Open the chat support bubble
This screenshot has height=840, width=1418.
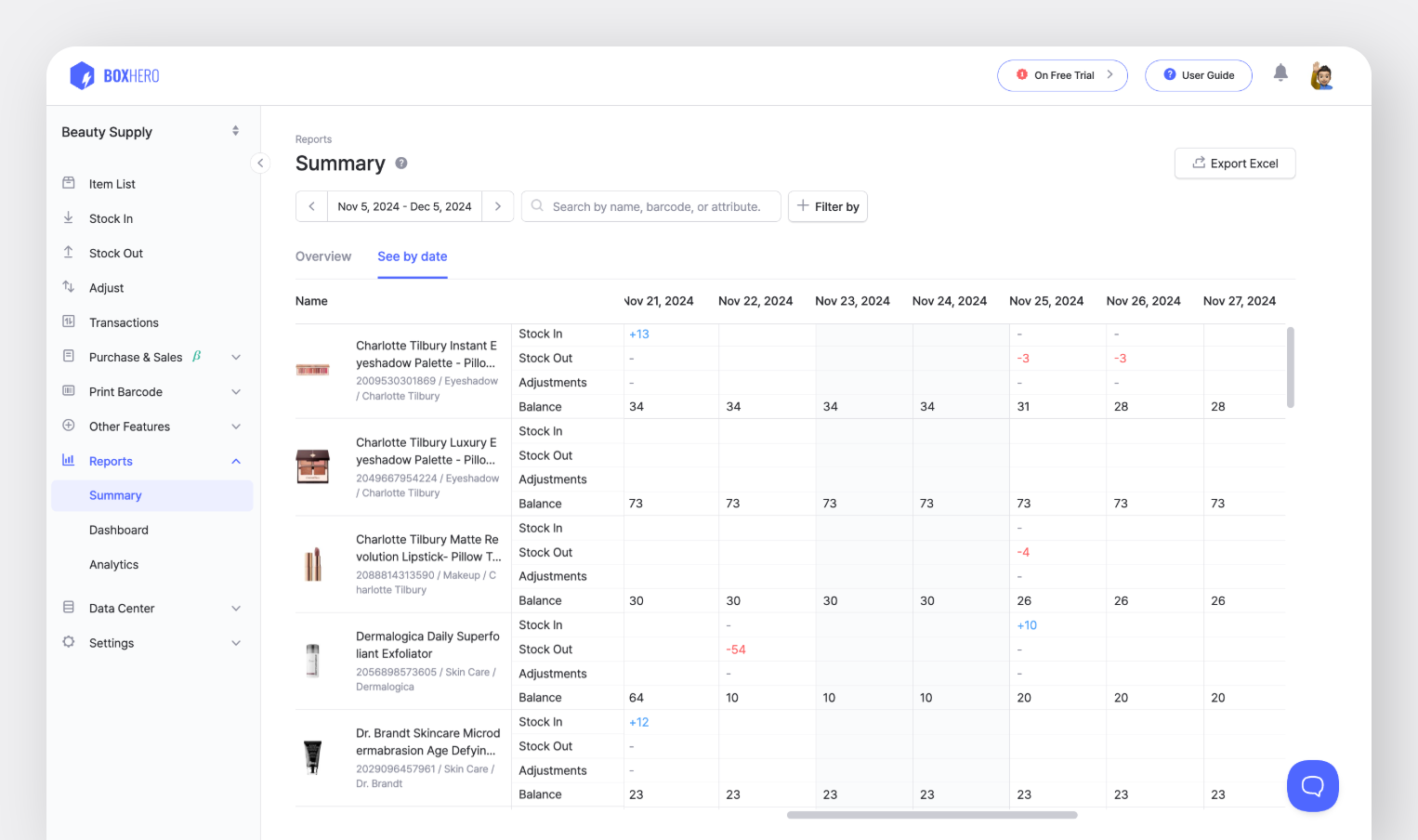[x=1312, y=786]
